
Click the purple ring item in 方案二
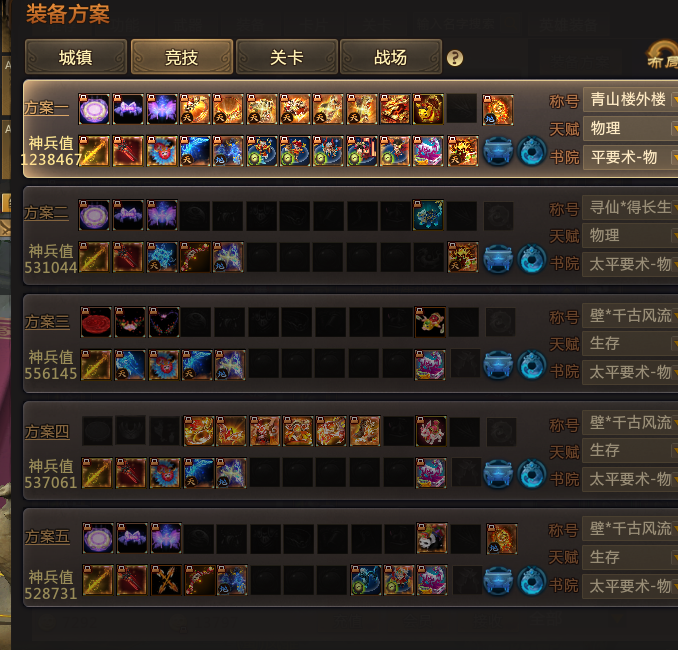pos(94,215)
